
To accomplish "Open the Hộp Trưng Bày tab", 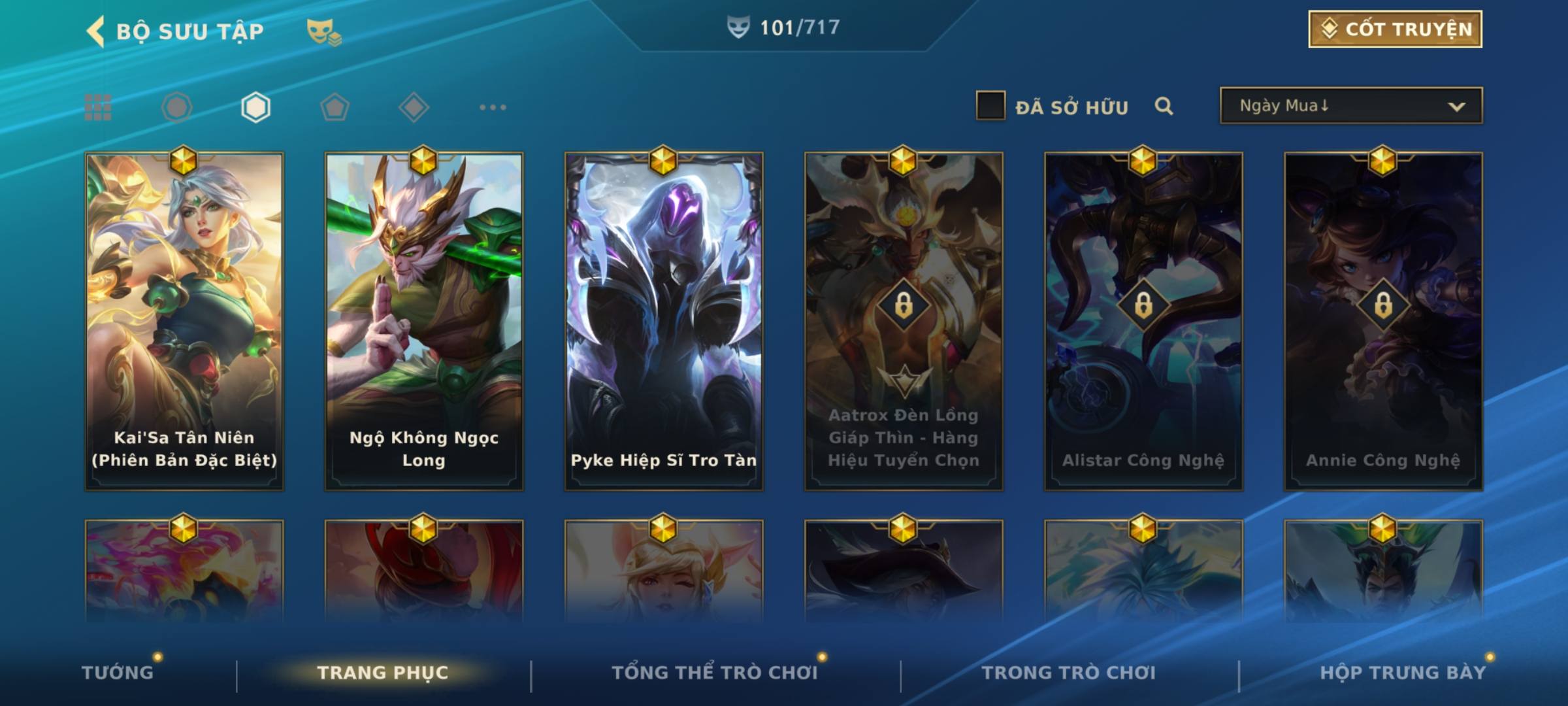I will pos(1403,672).
